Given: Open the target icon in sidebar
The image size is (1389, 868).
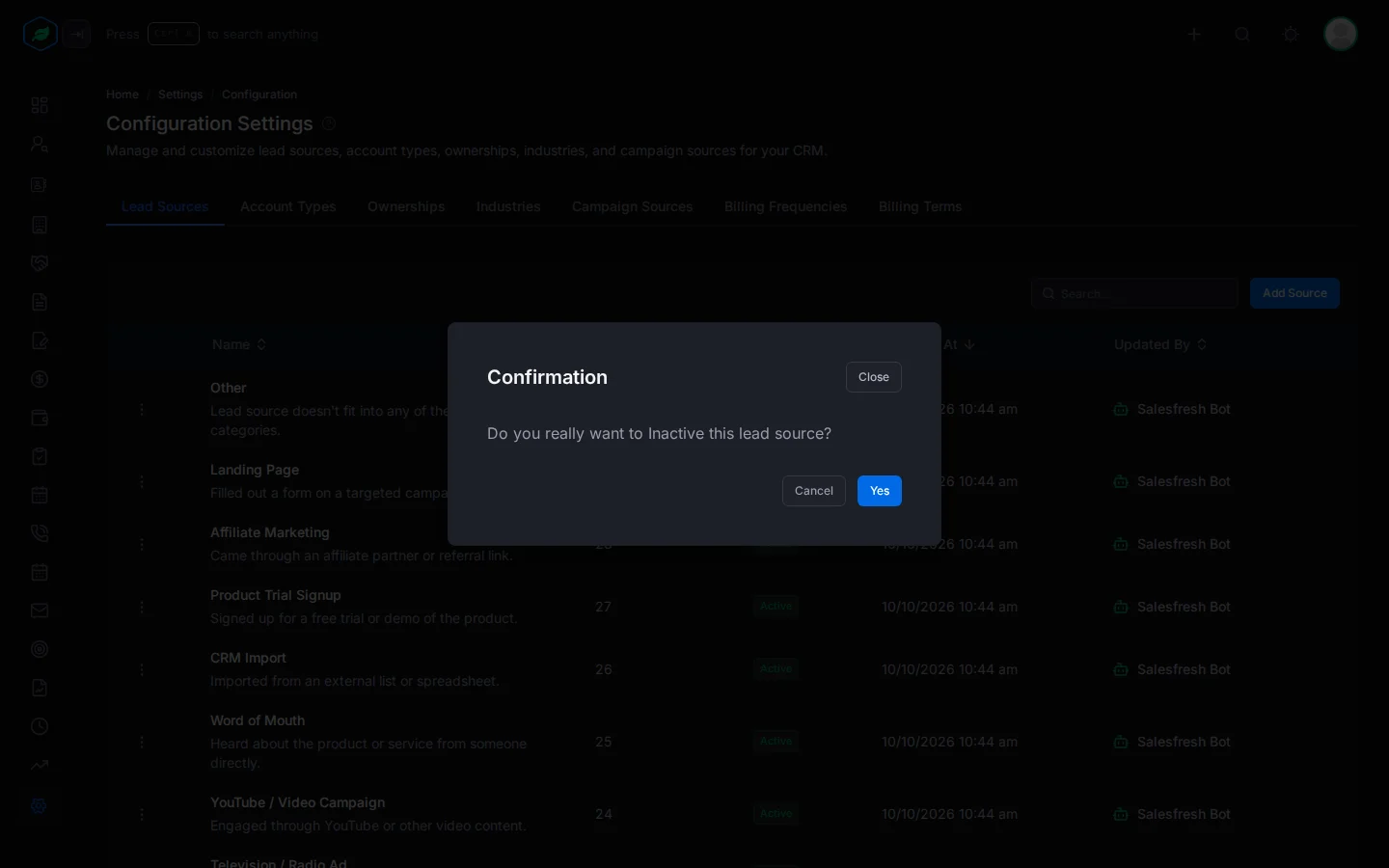Looking at the screenshot, I should [x=40, y=649].
